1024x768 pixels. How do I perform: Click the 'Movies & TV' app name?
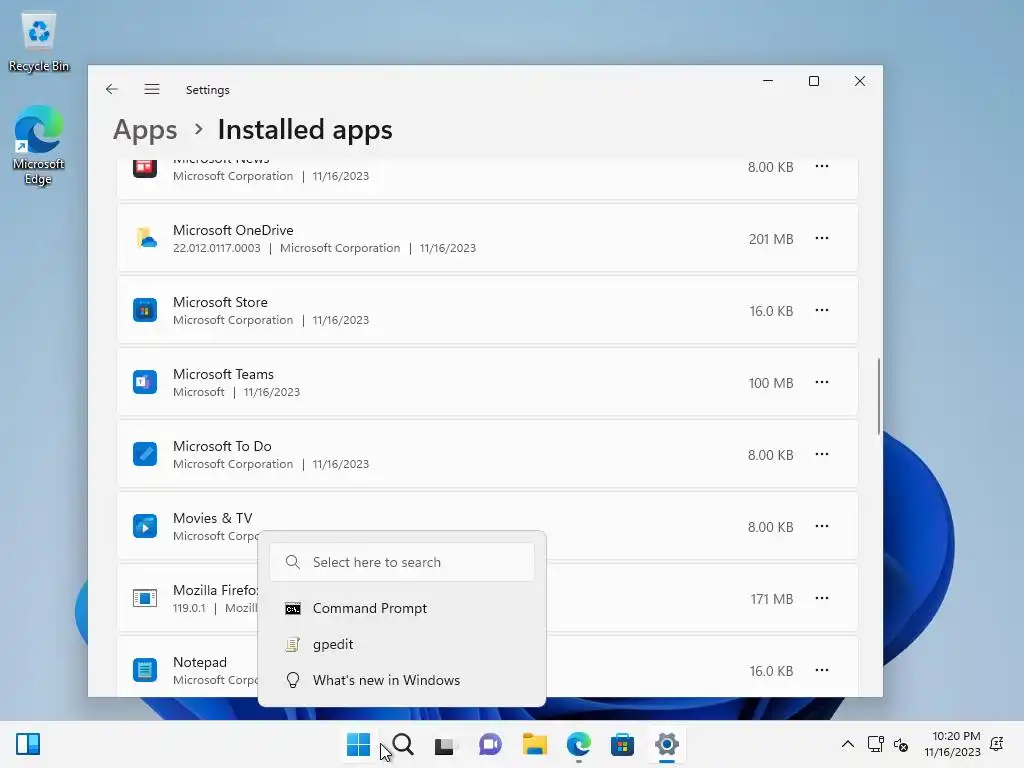pyautogui.click(x=212, y=518)
